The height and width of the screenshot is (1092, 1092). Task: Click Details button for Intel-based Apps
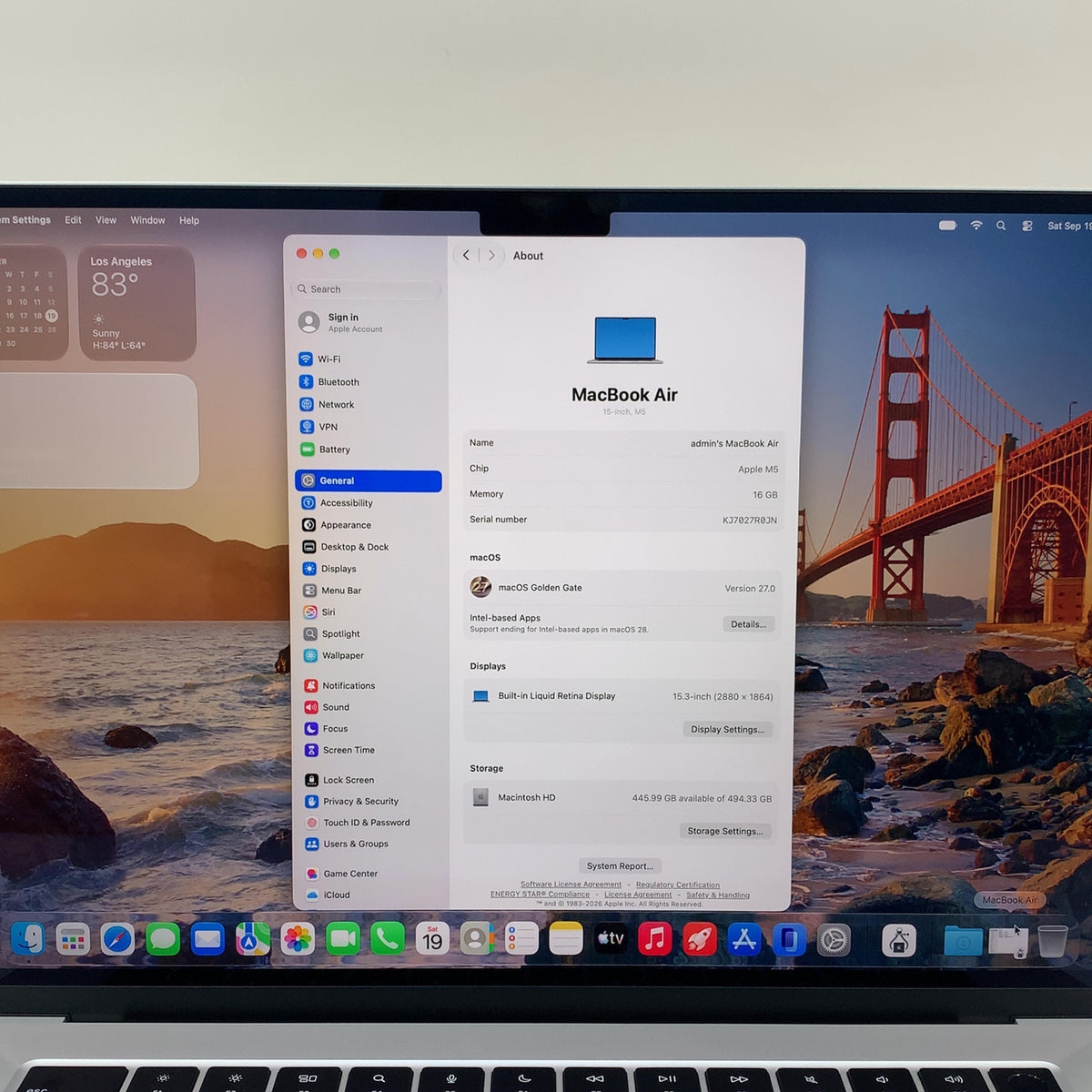[x=749, y=624]
